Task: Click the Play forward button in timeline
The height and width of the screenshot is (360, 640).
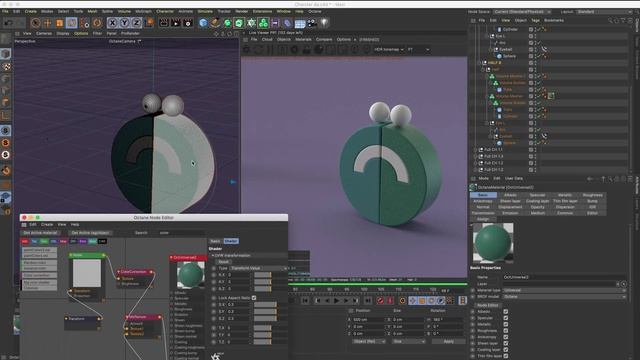Action: (336, 301)
